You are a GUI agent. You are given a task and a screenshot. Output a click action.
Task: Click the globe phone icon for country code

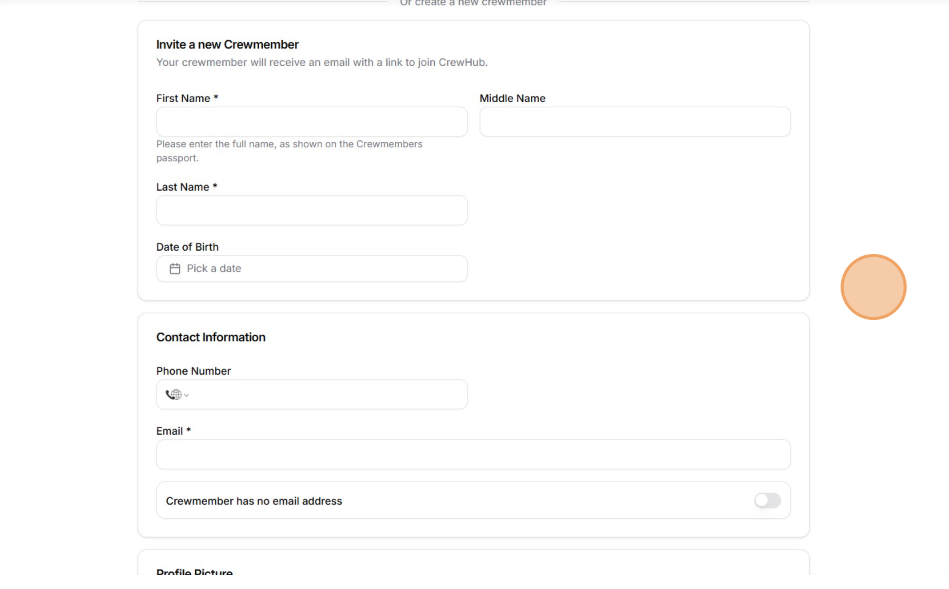click(174, 394)
